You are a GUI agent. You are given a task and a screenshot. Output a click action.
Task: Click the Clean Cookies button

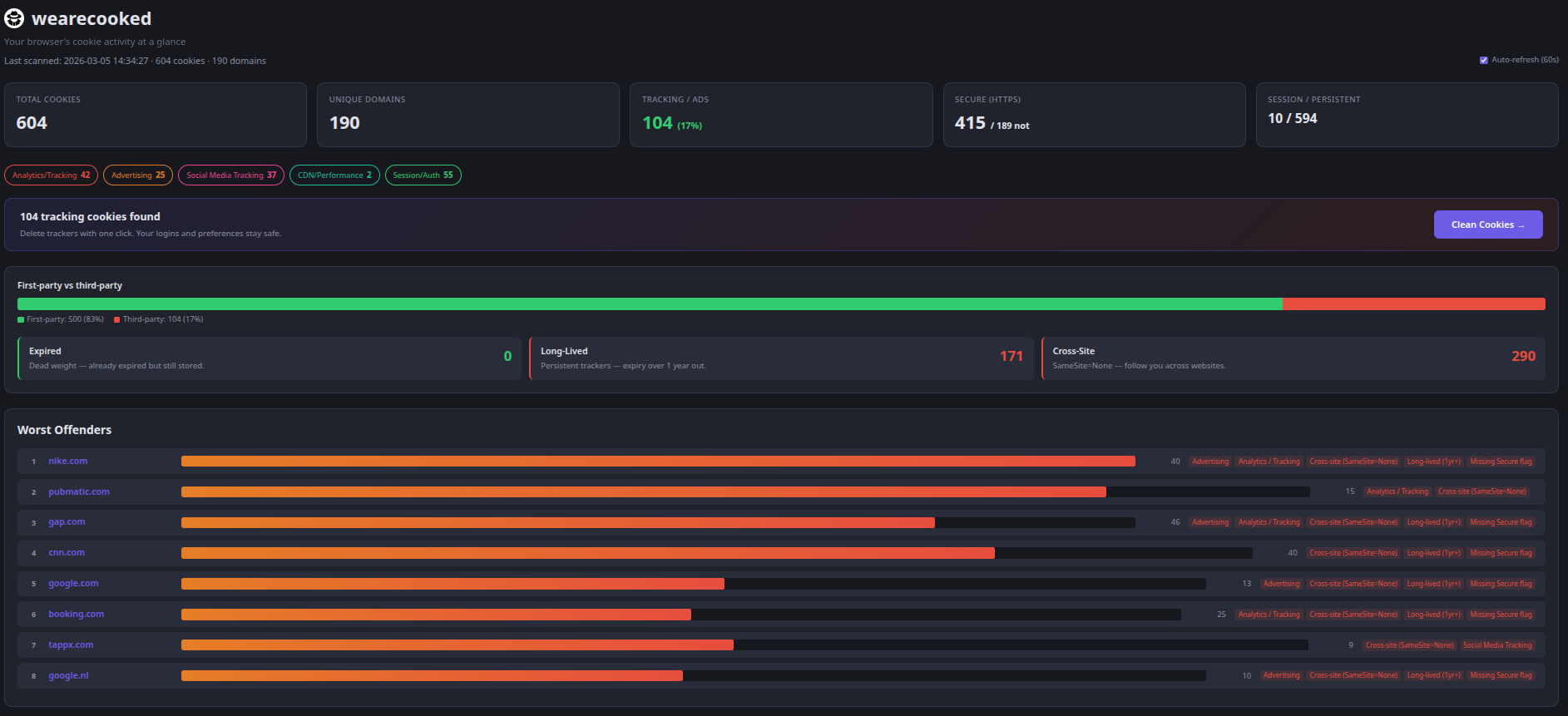tap(1487, 225)
